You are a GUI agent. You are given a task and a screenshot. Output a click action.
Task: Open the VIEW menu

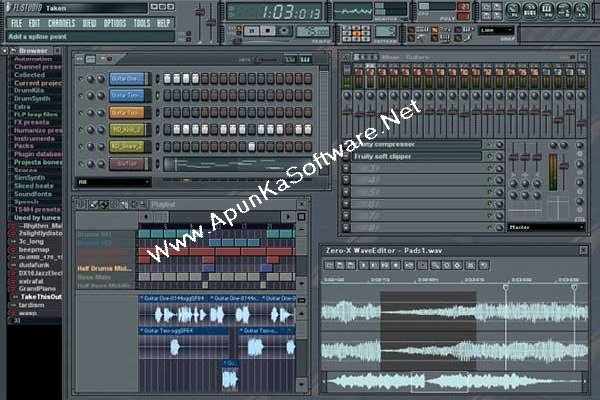tap(90, 23)
